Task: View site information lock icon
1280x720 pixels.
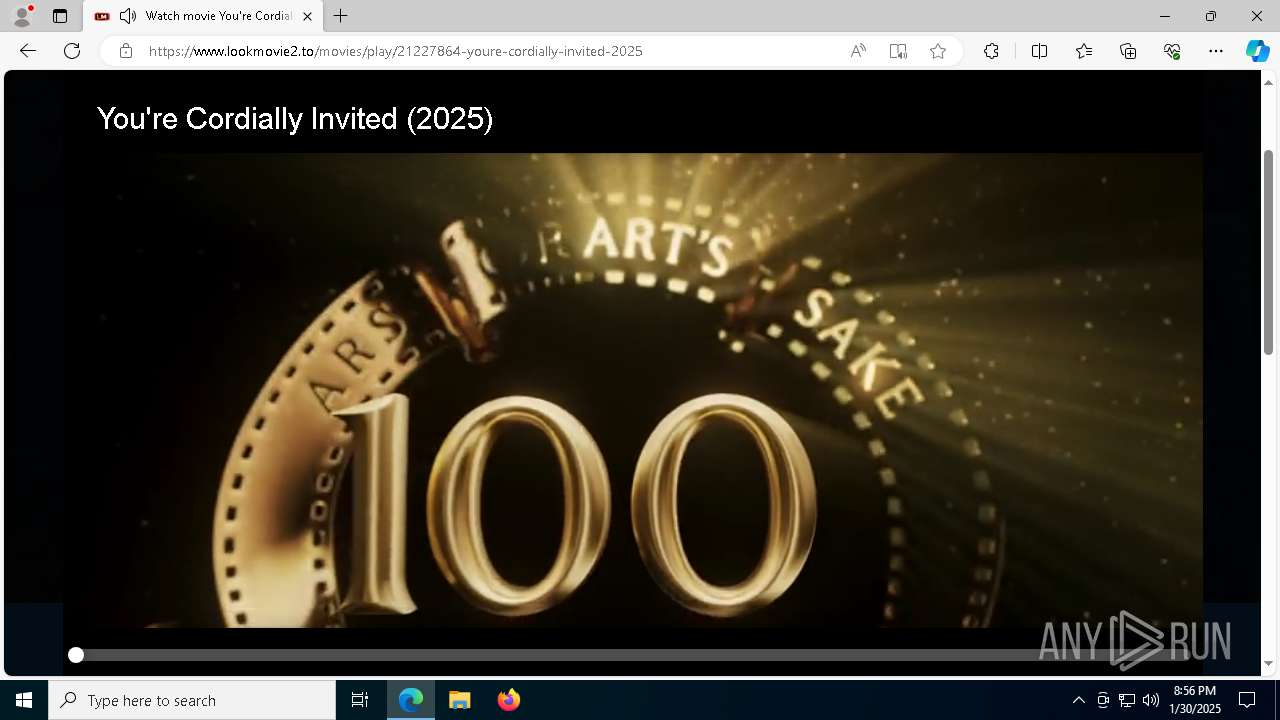Action: tap(126, 51)
